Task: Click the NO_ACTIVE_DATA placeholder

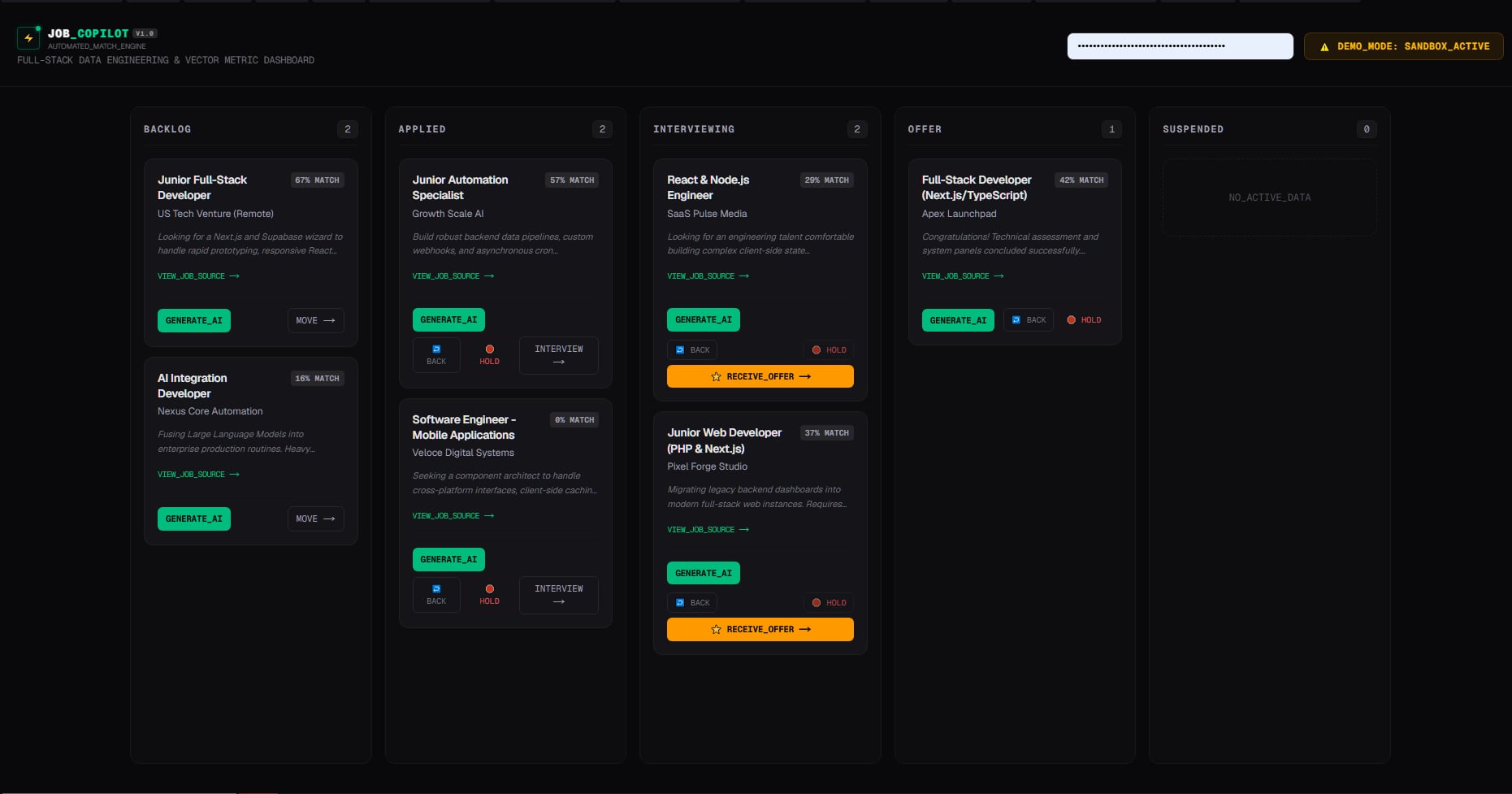Action: [x=1269, y=197]
